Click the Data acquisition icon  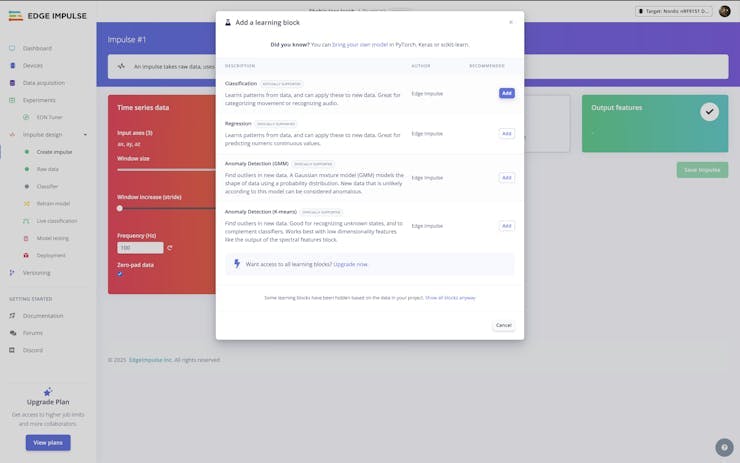click(12, 83)
